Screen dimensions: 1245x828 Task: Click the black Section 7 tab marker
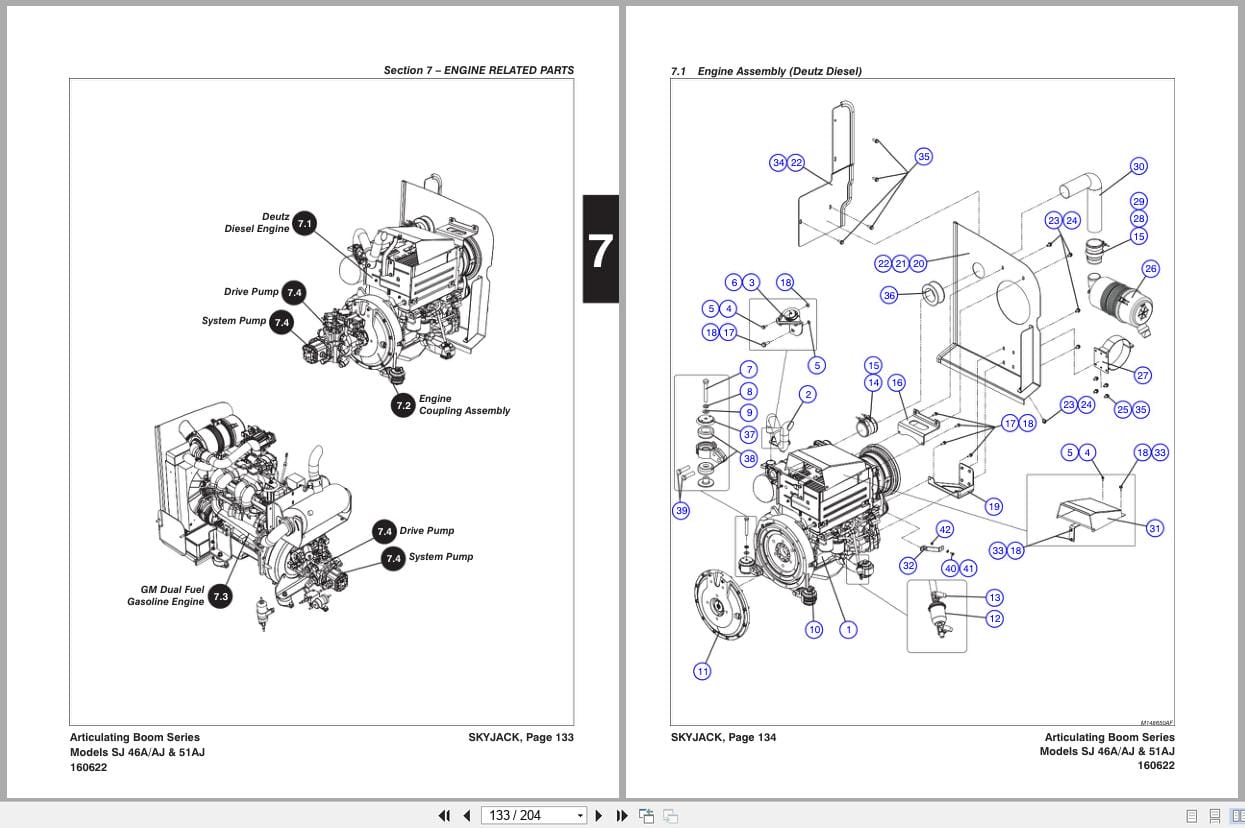point(599,251)
